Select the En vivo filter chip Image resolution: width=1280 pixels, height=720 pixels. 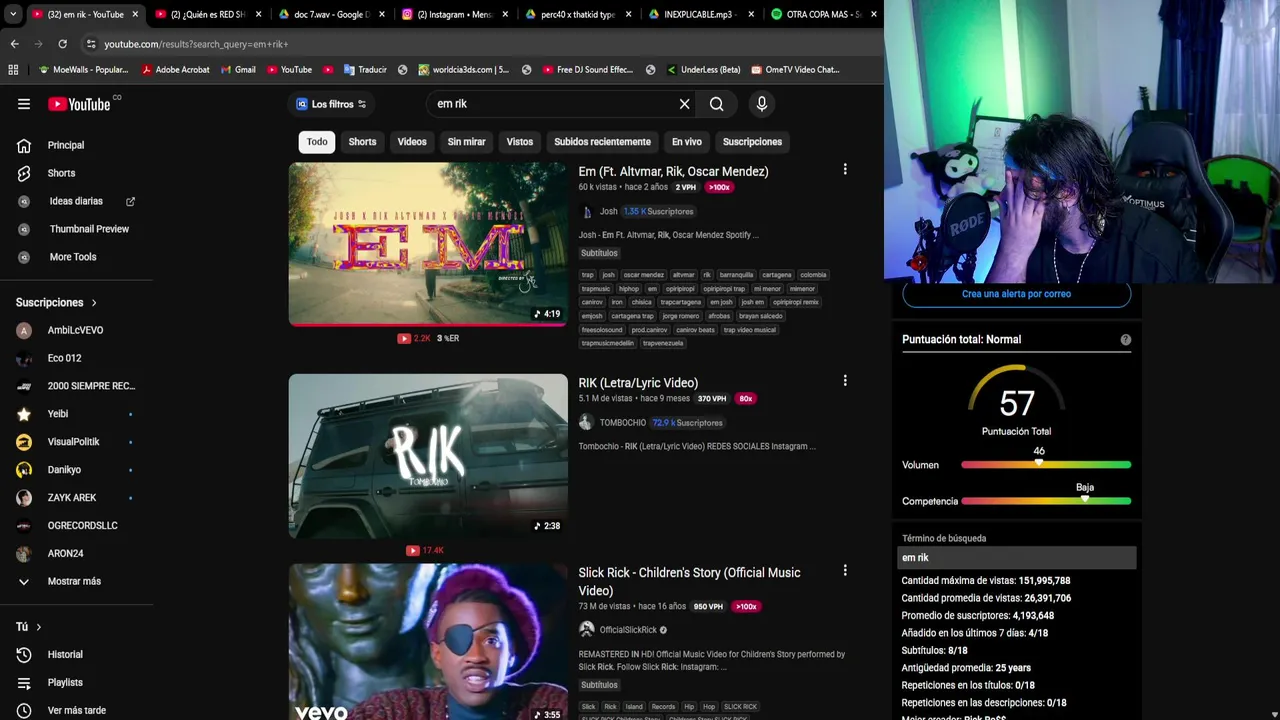point(686,142)
